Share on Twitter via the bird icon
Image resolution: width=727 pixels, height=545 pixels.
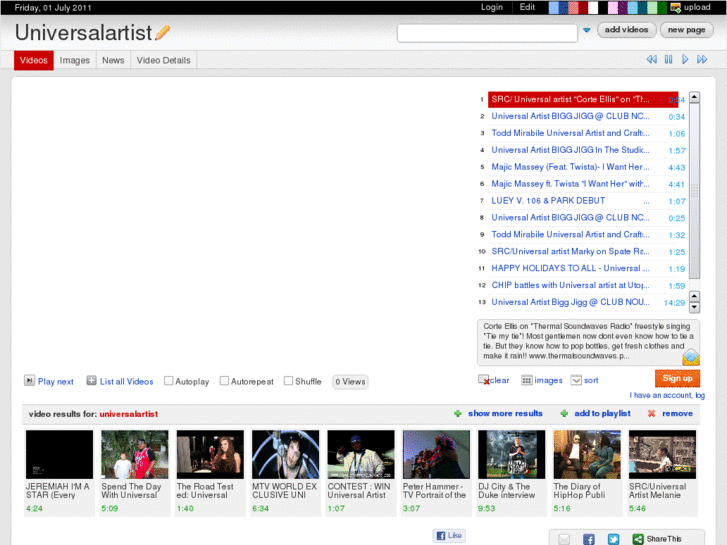point(613,539)
